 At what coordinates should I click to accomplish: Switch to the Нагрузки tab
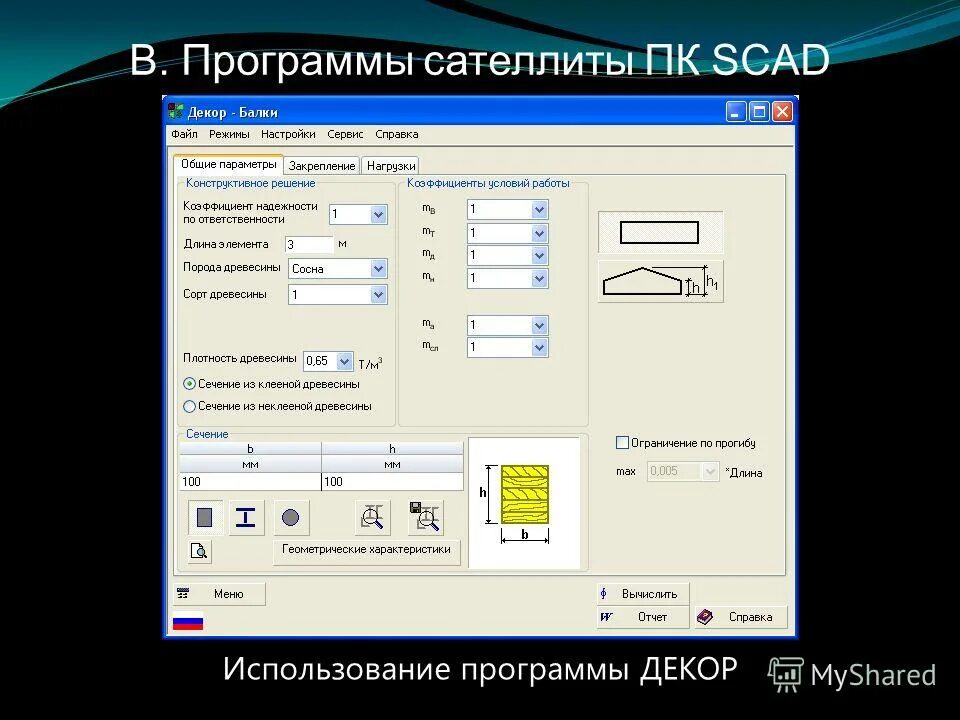391,165
